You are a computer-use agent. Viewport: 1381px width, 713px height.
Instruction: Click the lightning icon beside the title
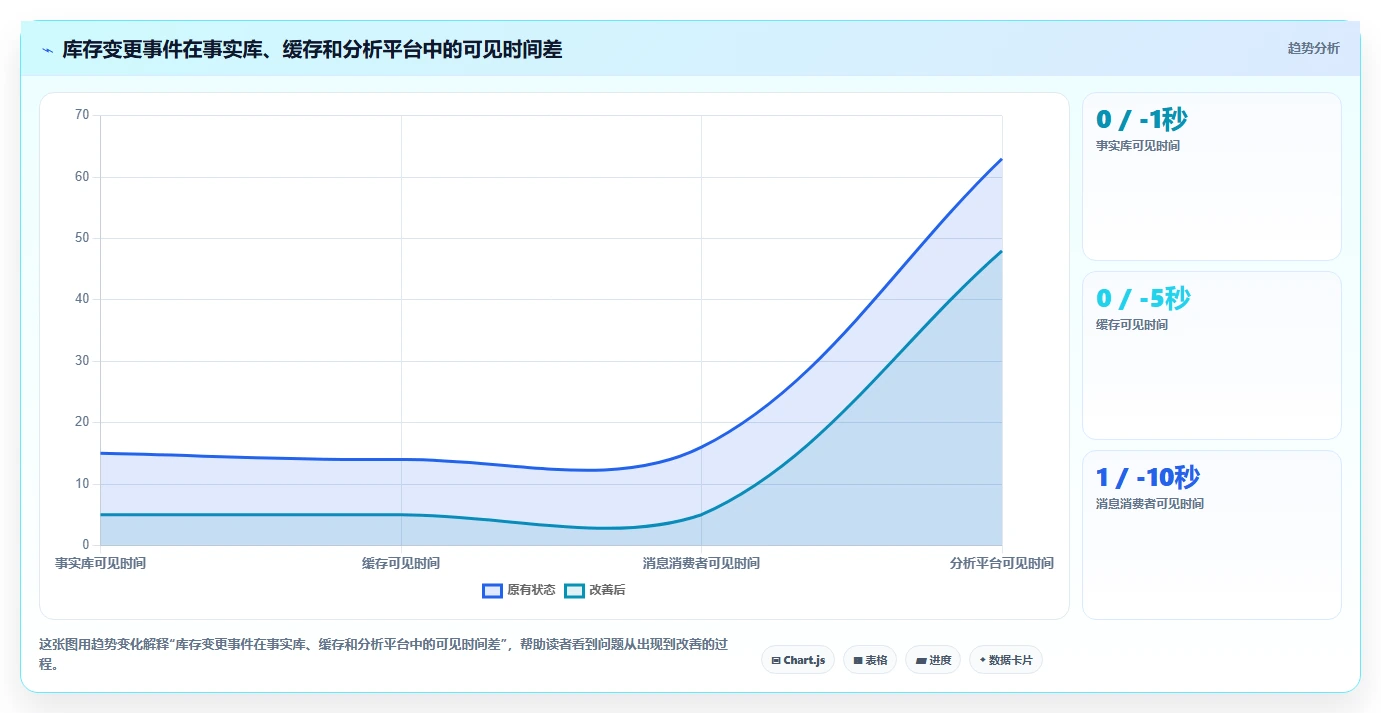(x=47, y=49)
